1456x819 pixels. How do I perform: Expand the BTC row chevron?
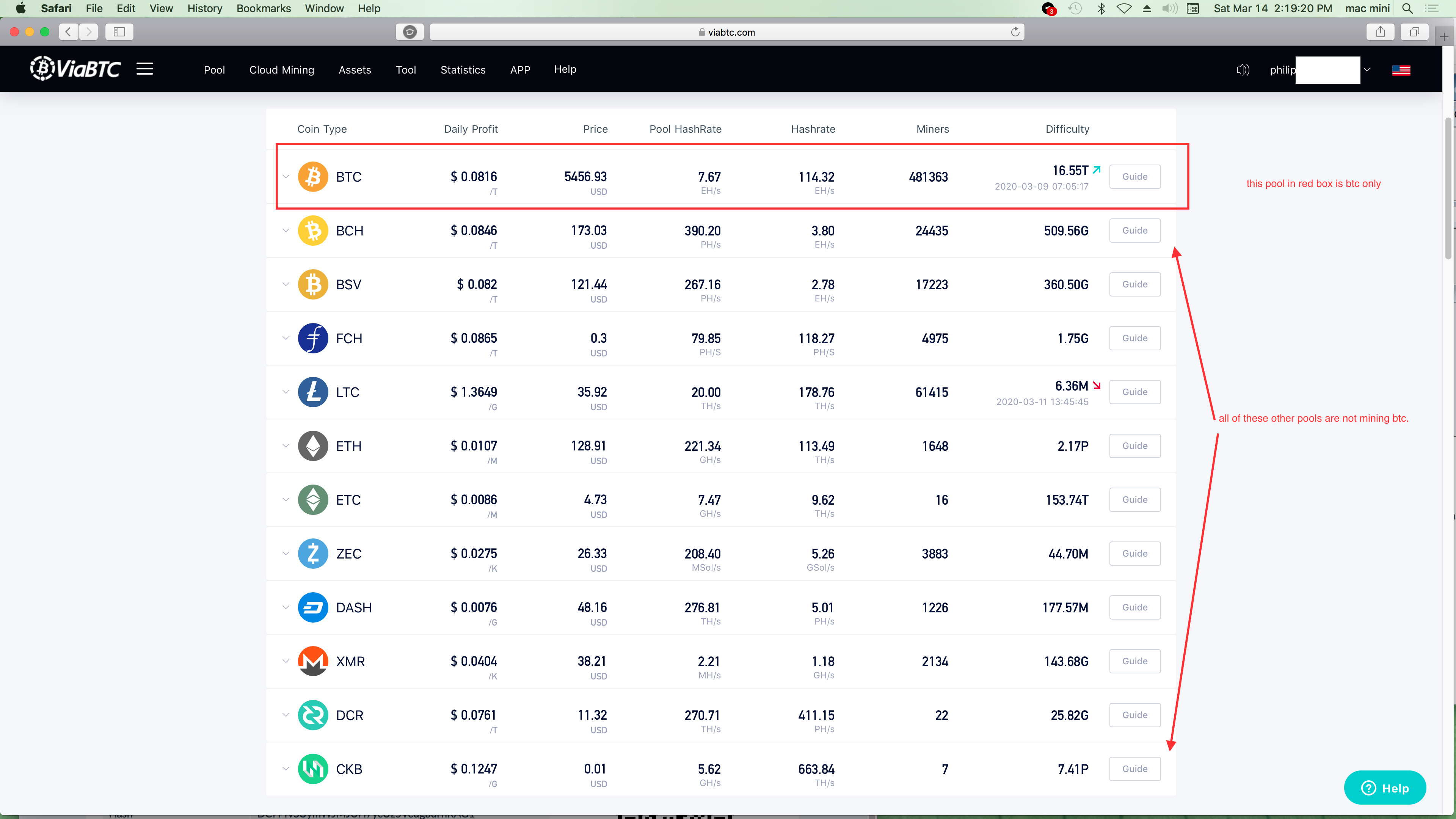pyautogui.click(x=286, y=177)
